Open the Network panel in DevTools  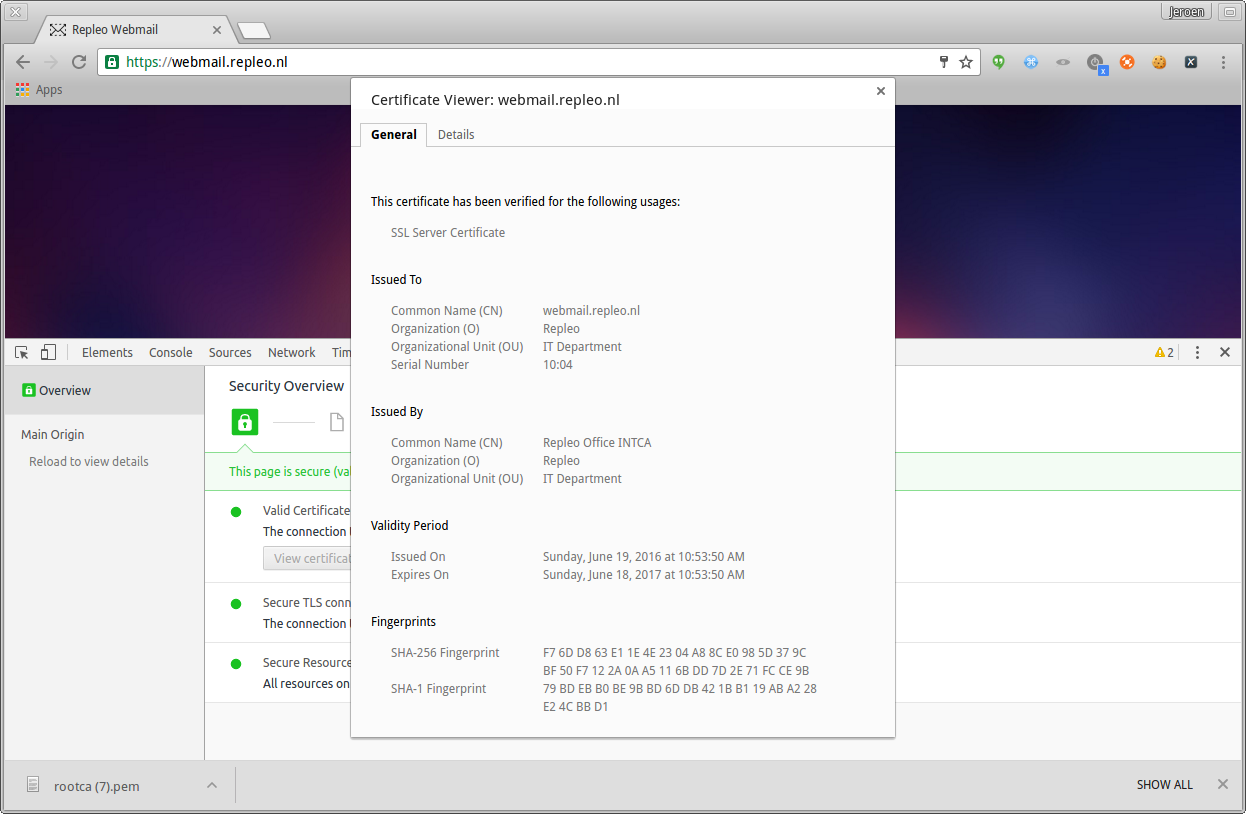coord(292,352)
